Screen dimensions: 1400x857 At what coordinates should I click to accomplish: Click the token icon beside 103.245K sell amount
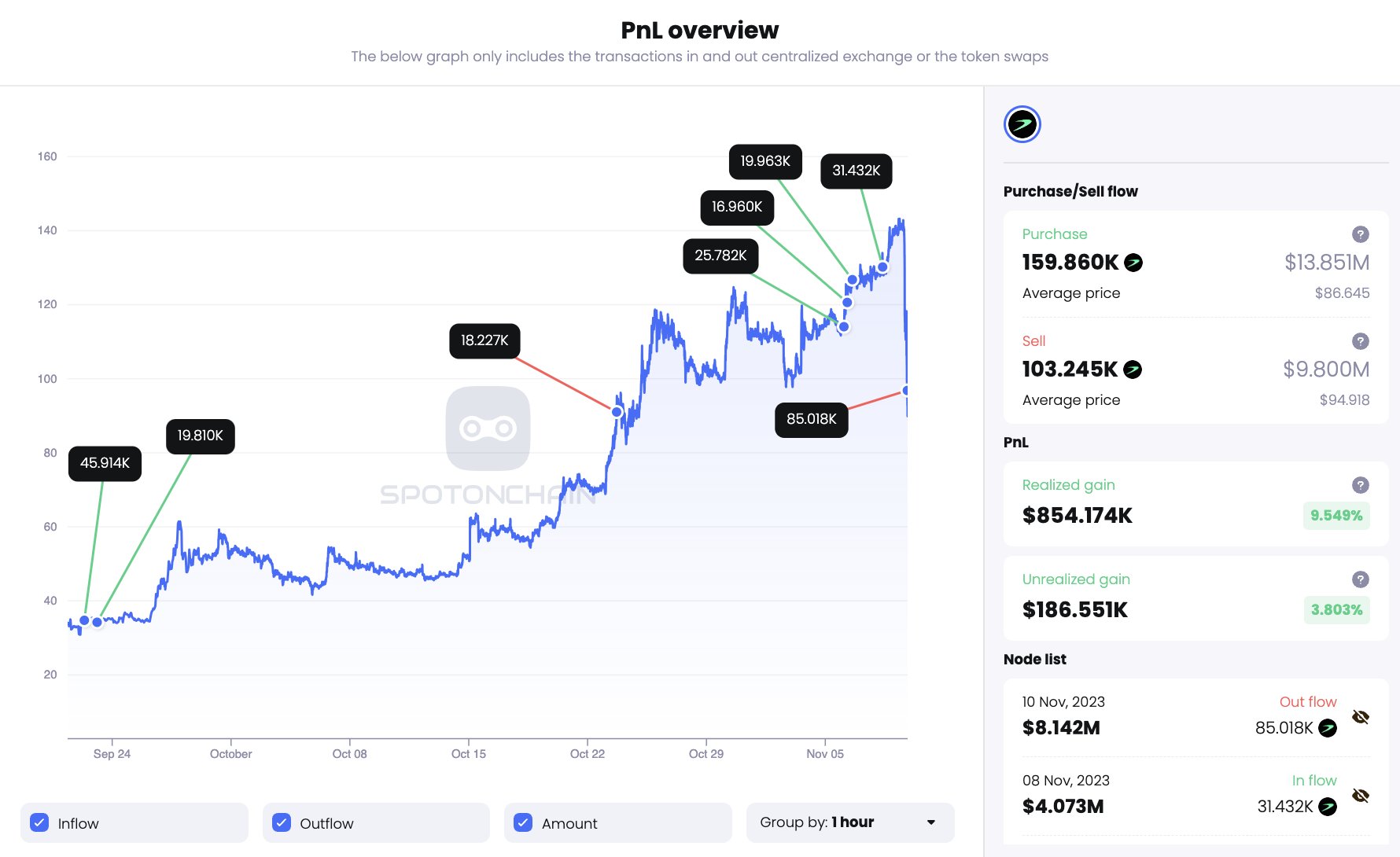(1133, 370)
